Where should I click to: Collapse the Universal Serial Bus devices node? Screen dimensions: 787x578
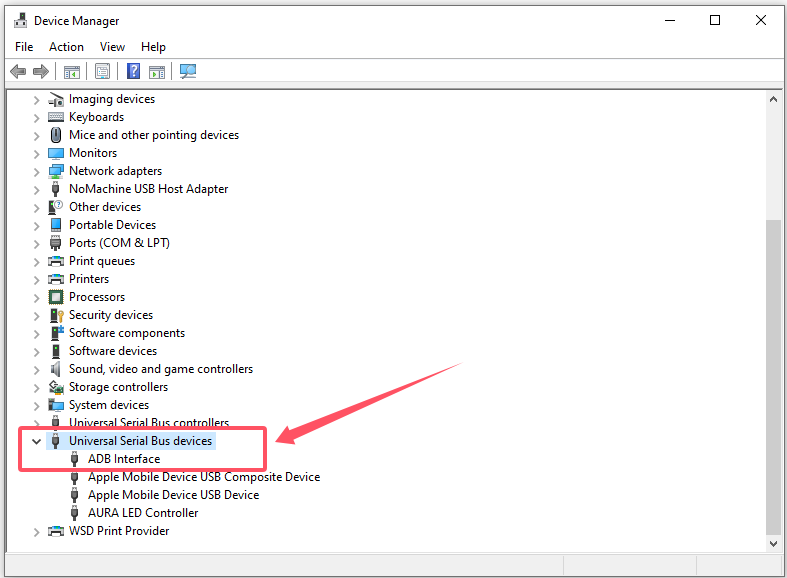(x=37, y=441)
